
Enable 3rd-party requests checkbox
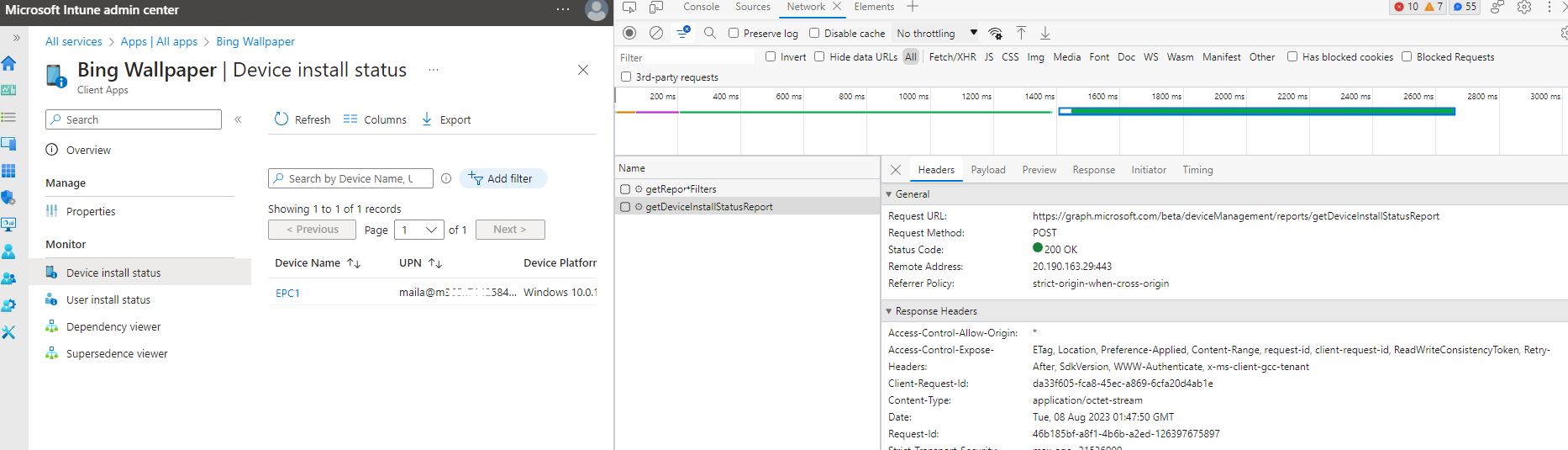point(626,77)
